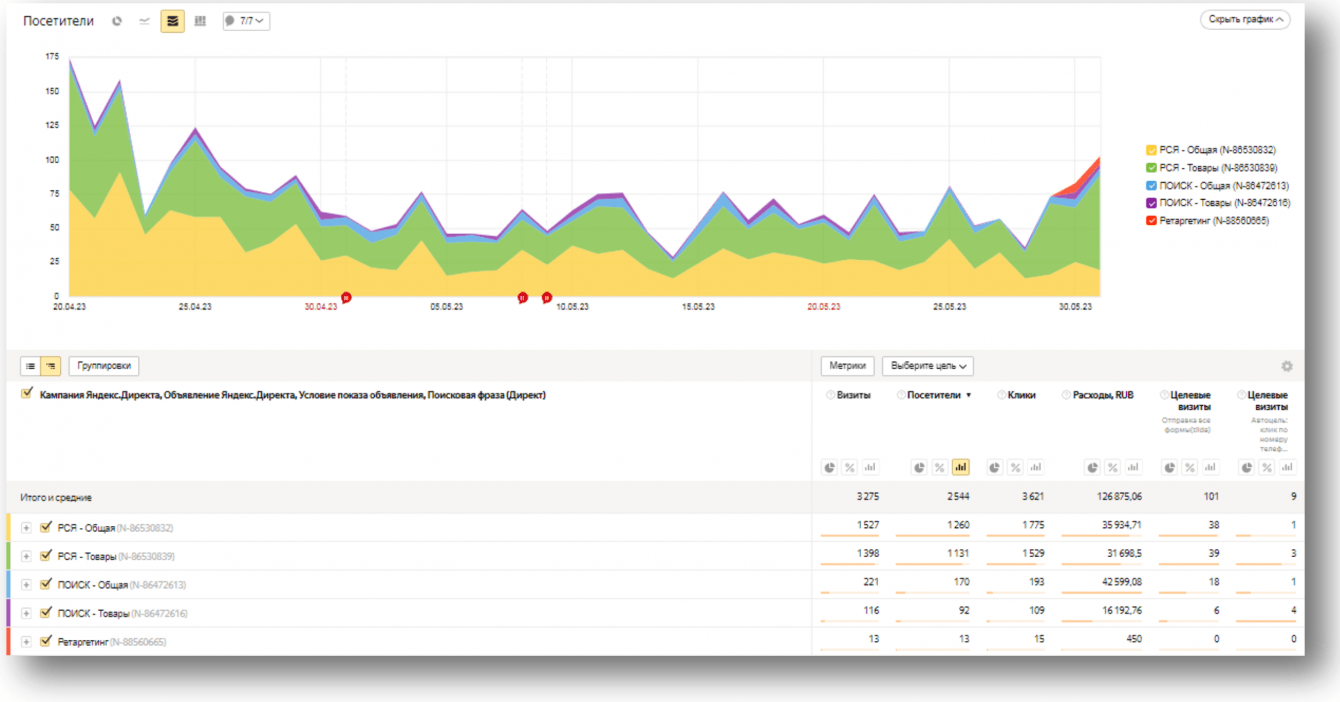The height and width of the screenshot is (702, 1340).
Task: Switch table to flat list view
Action: [x=31, y=367]
